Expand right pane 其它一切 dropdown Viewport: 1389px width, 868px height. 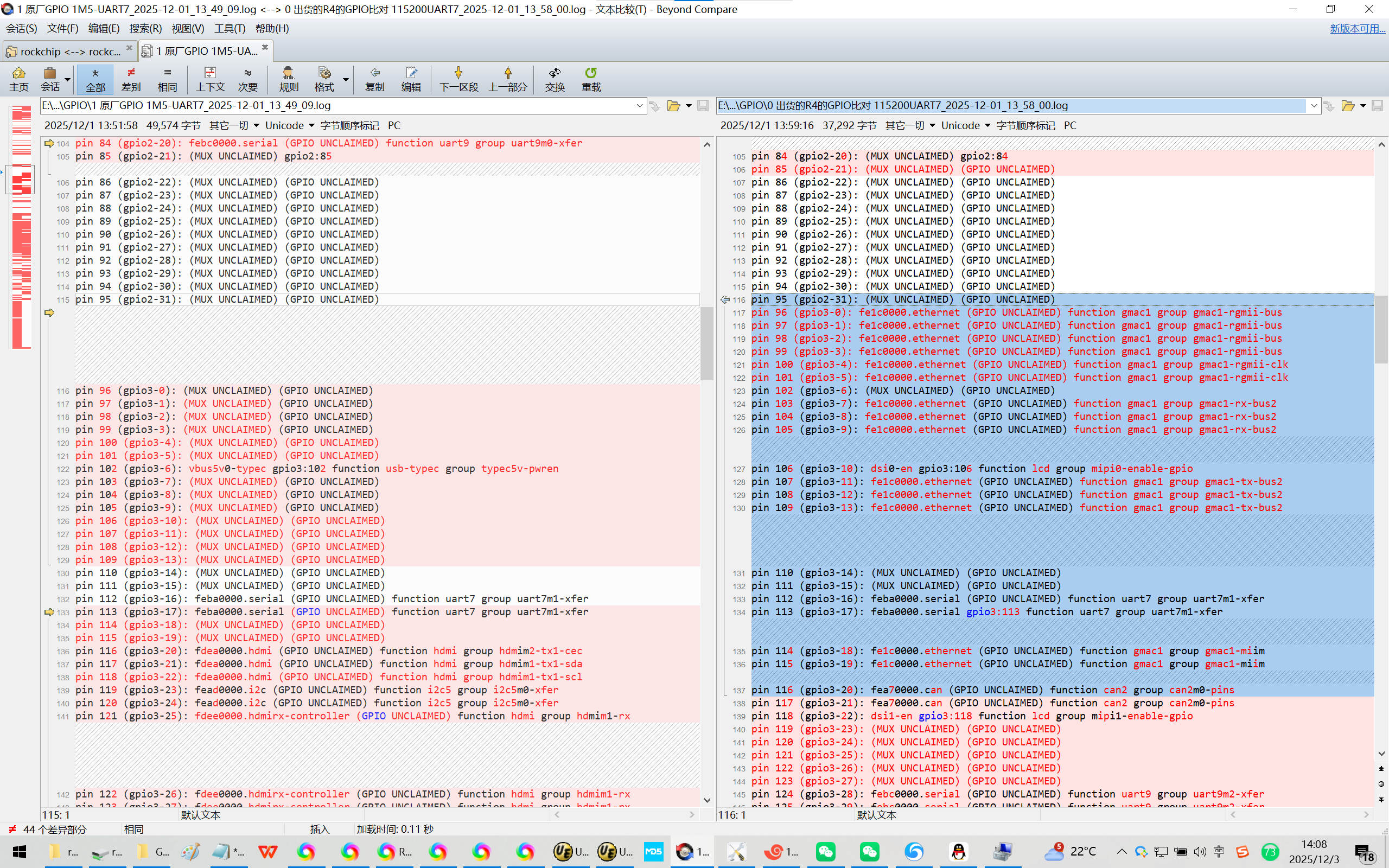click(910, 125)
